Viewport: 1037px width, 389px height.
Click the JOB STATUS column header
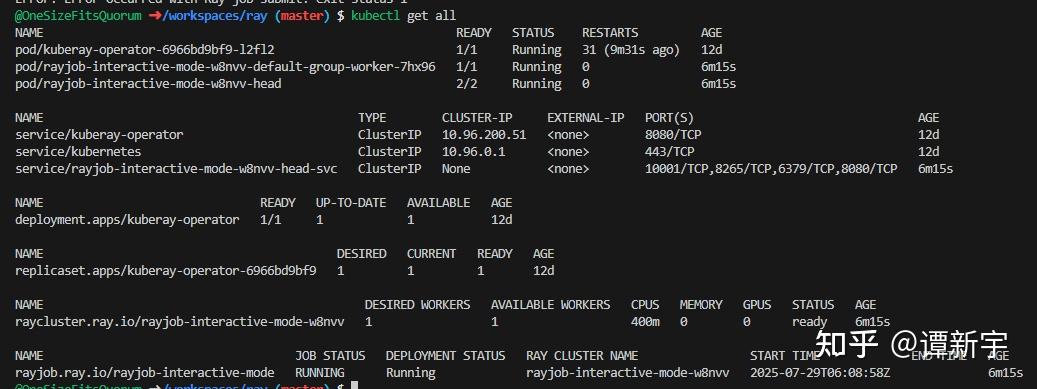(x=330, y=356)
